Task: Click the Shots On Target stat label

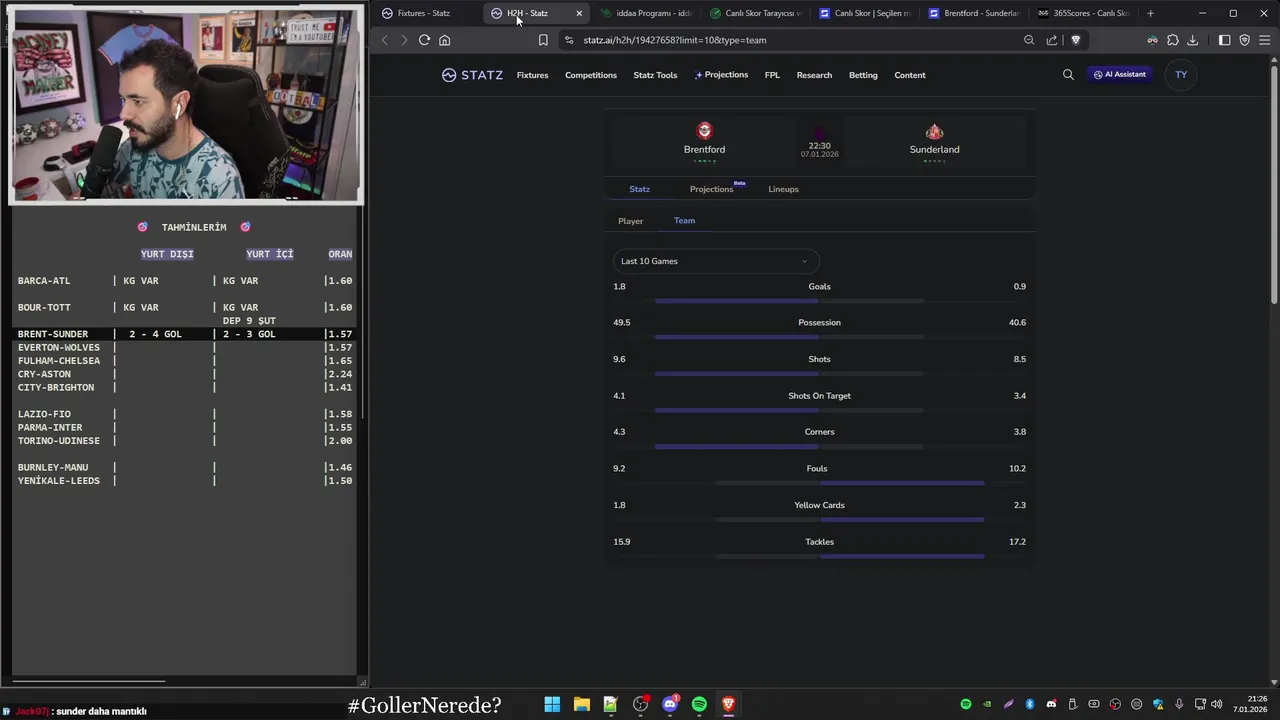Action: (819, 396)
